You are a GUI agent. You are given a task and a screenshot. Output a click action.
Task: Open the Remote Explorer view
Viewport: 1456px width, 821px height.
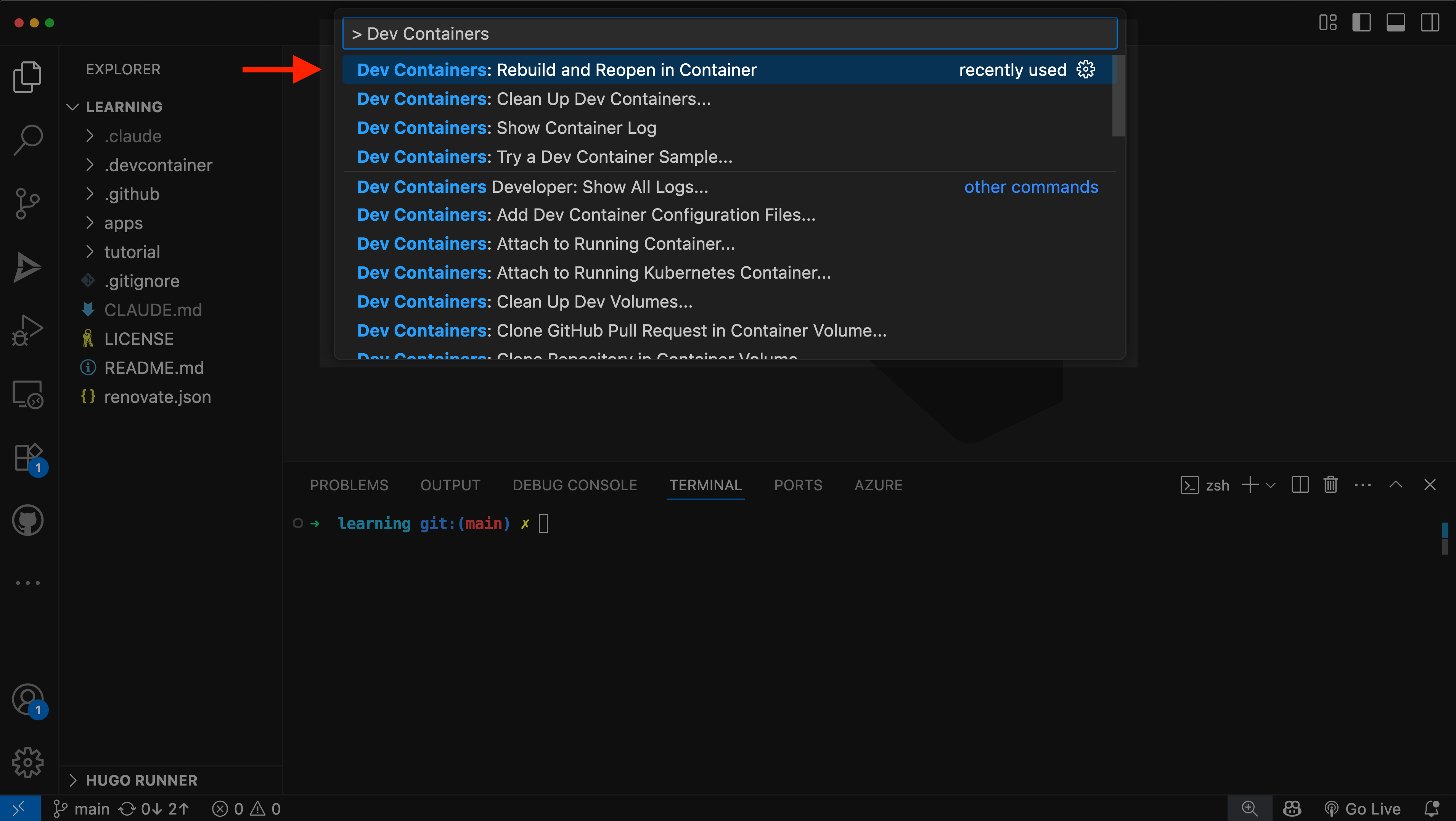[x=27, y=394]
